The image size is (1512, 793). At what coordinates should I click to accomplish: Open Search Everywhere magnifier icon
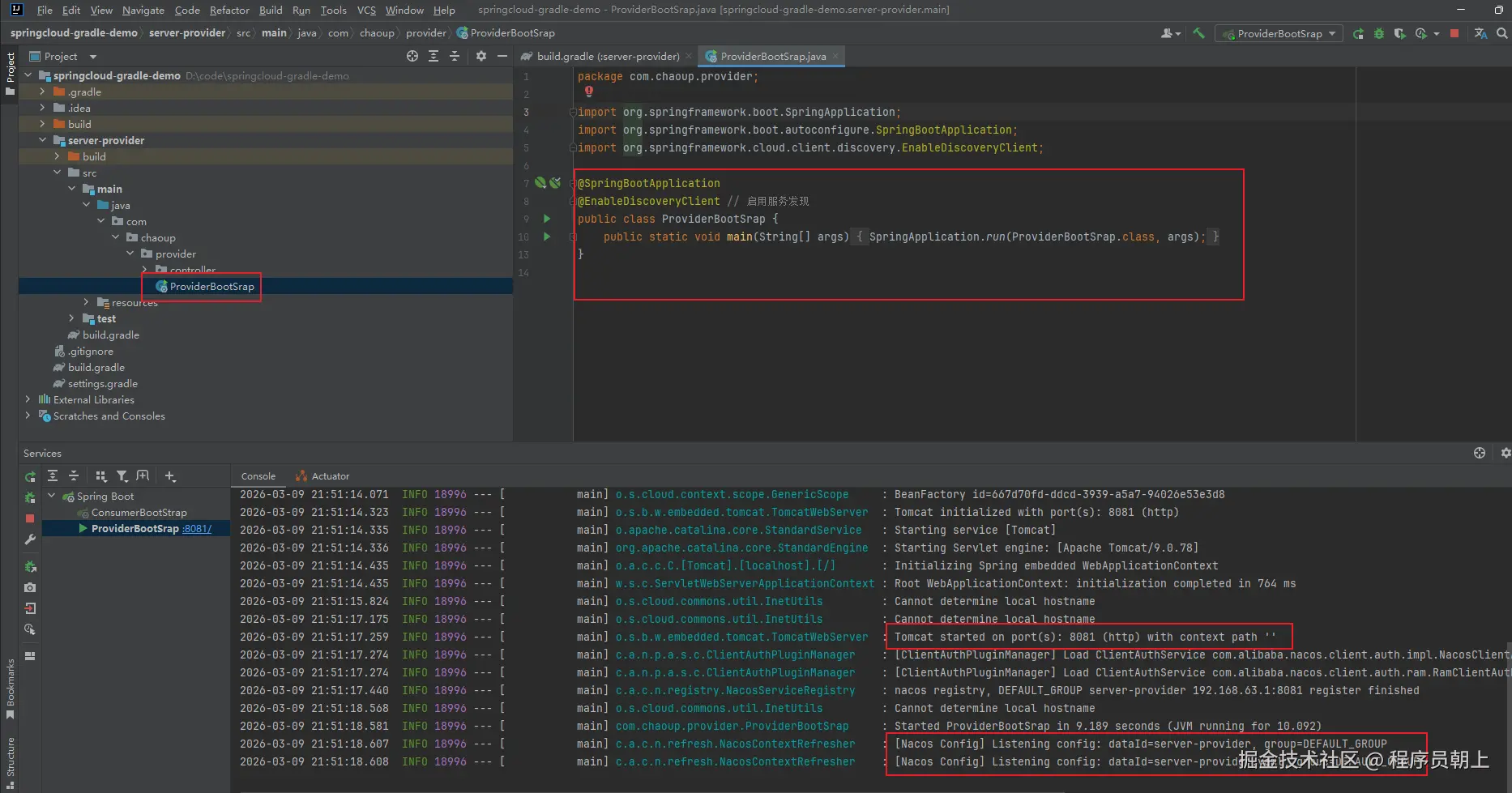tap(1501, 33)
